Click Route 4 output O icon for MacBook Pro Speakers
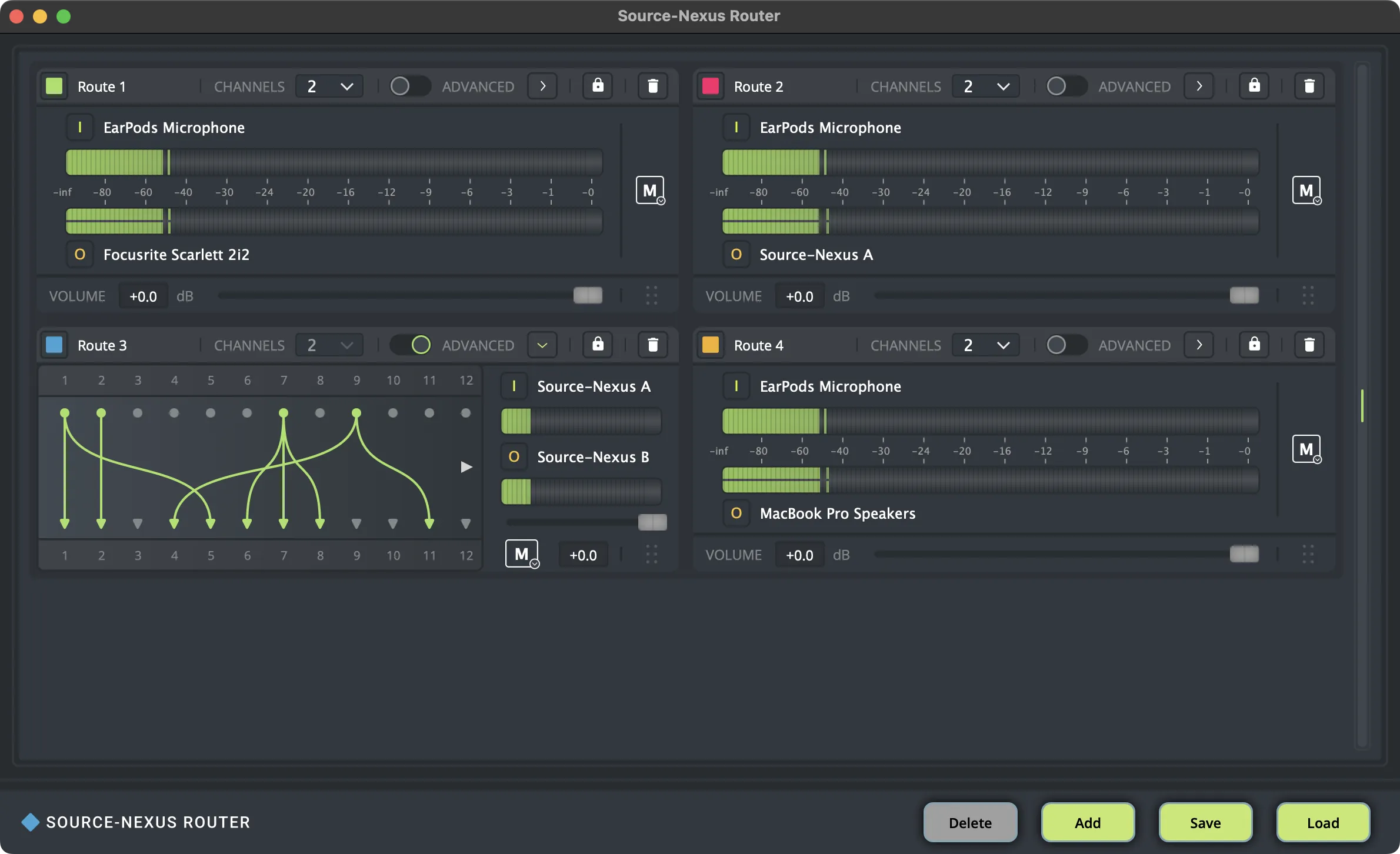The height and width of the screenshot is (854, 1400). click(x=736, y=513)
